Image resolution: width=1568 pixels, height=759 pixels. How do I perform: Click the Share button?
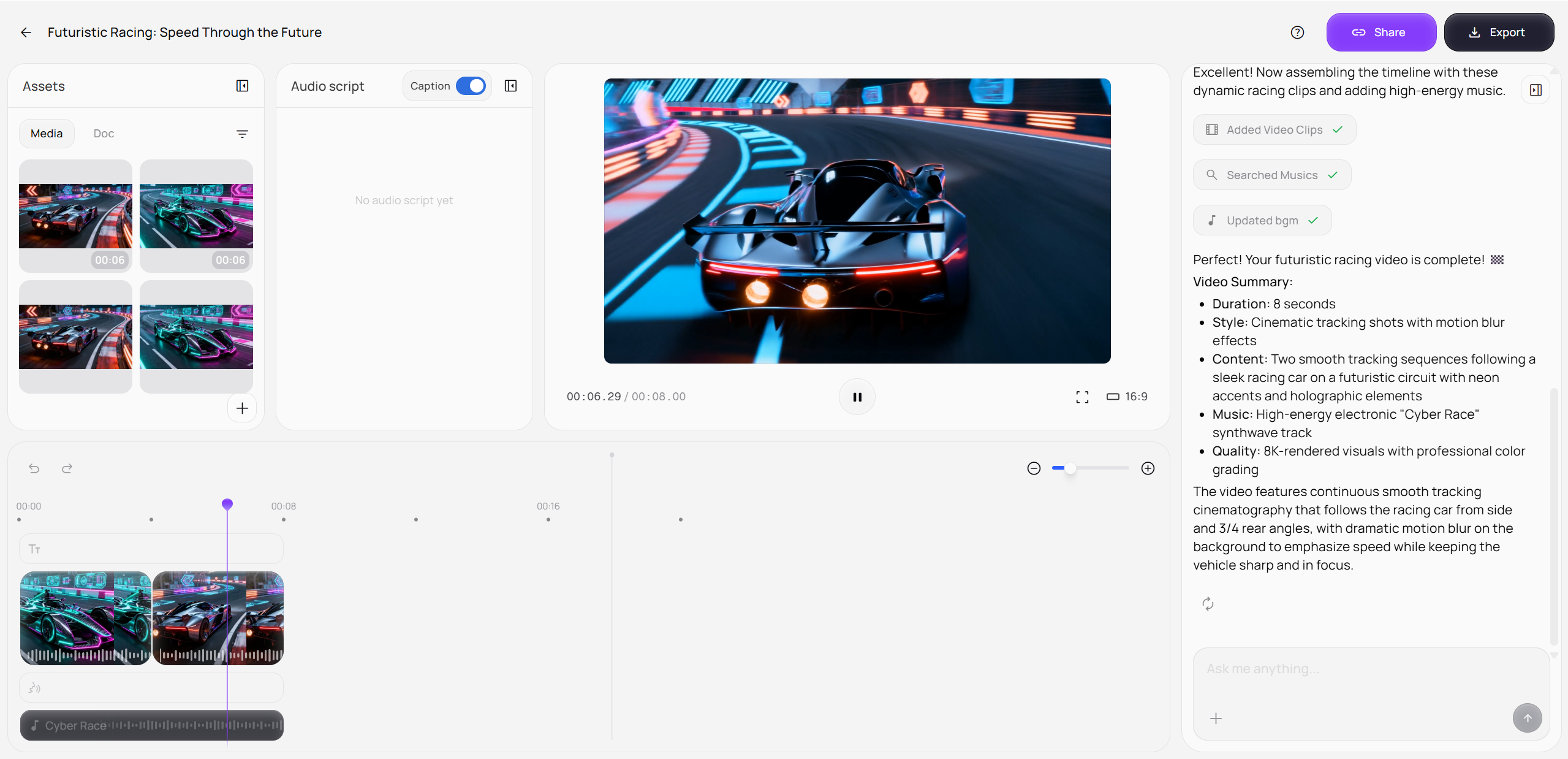(1381, 32)
